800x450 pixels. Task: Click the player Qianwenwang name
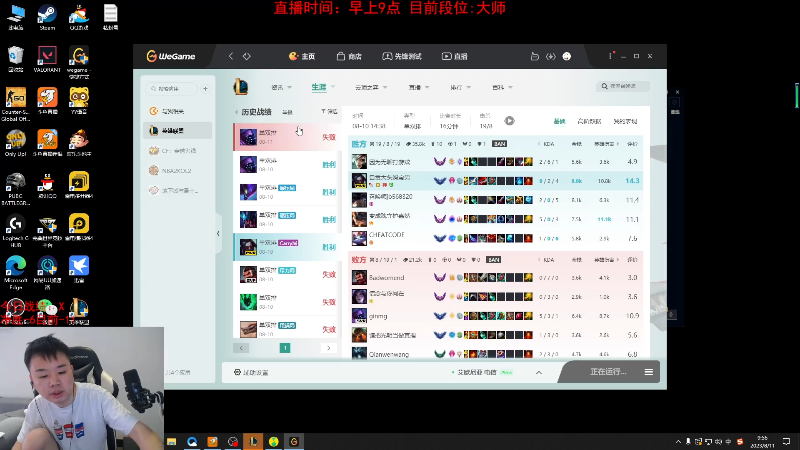[x=389, y=354]
